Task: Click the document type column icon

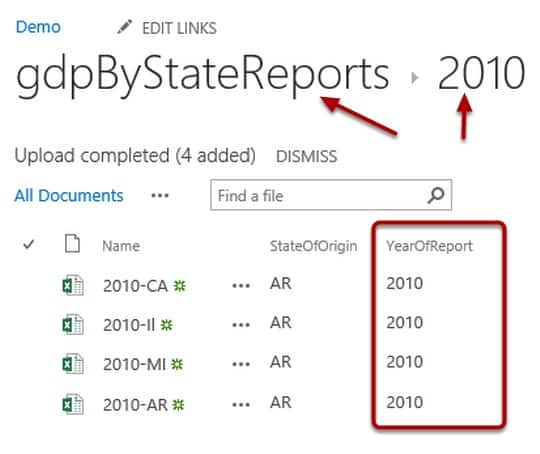Action: click(72, 244)
